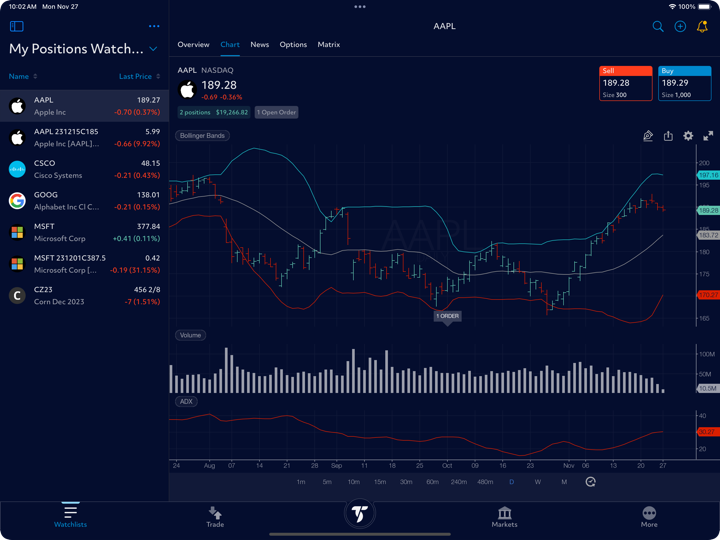Select the 5m chart interval
The width and height of the screenshot is (720, 540).
click(x=327, y=482)
